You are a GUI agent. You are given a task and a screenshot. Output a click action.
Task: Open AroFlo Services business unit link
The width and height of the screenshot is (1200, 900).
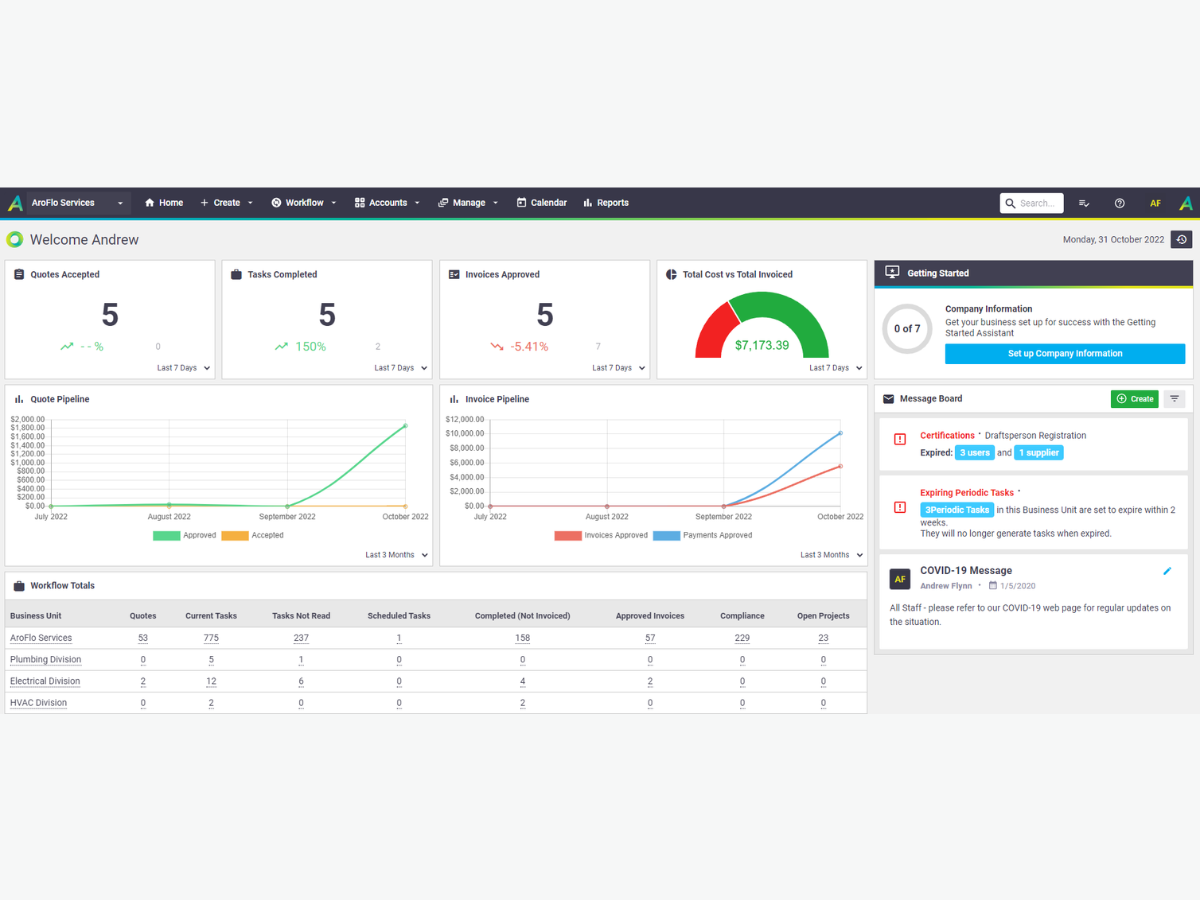click(x=41, y=638)
